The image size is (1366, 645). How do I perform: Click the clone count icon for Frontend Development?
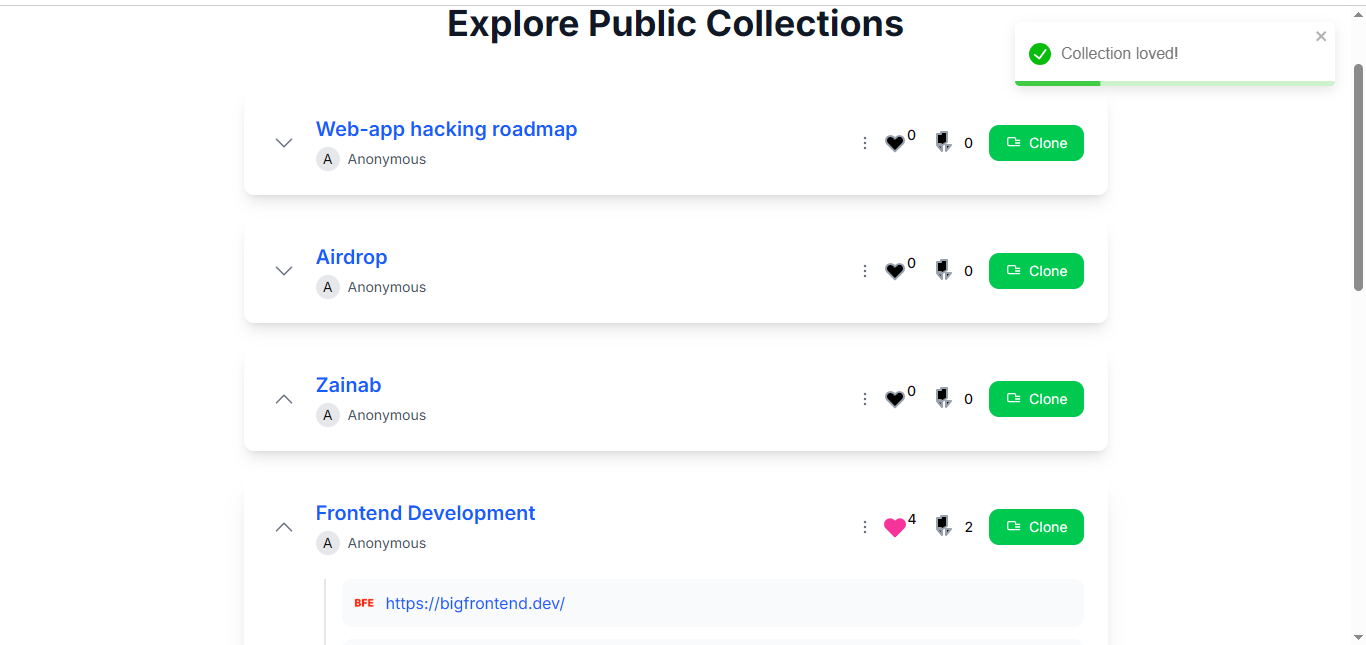(943, 526)
